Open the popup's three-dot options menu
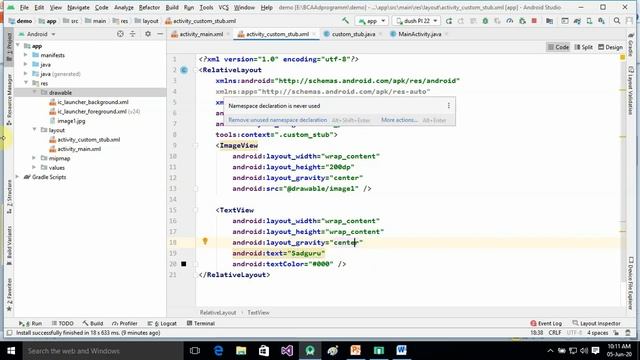The height and width of the screenshot is (360, 640). (449, 106)
